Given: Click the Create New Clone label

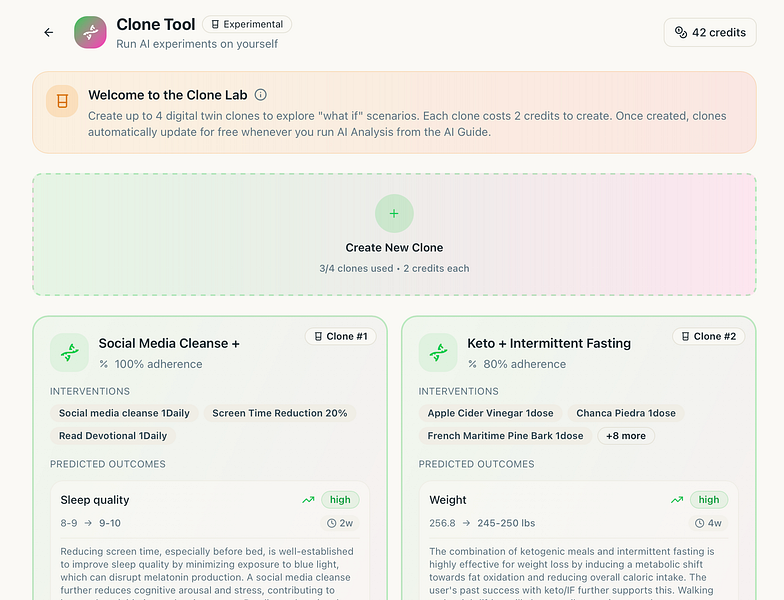Looking at the screenshot, I should (x=394, y=248).
